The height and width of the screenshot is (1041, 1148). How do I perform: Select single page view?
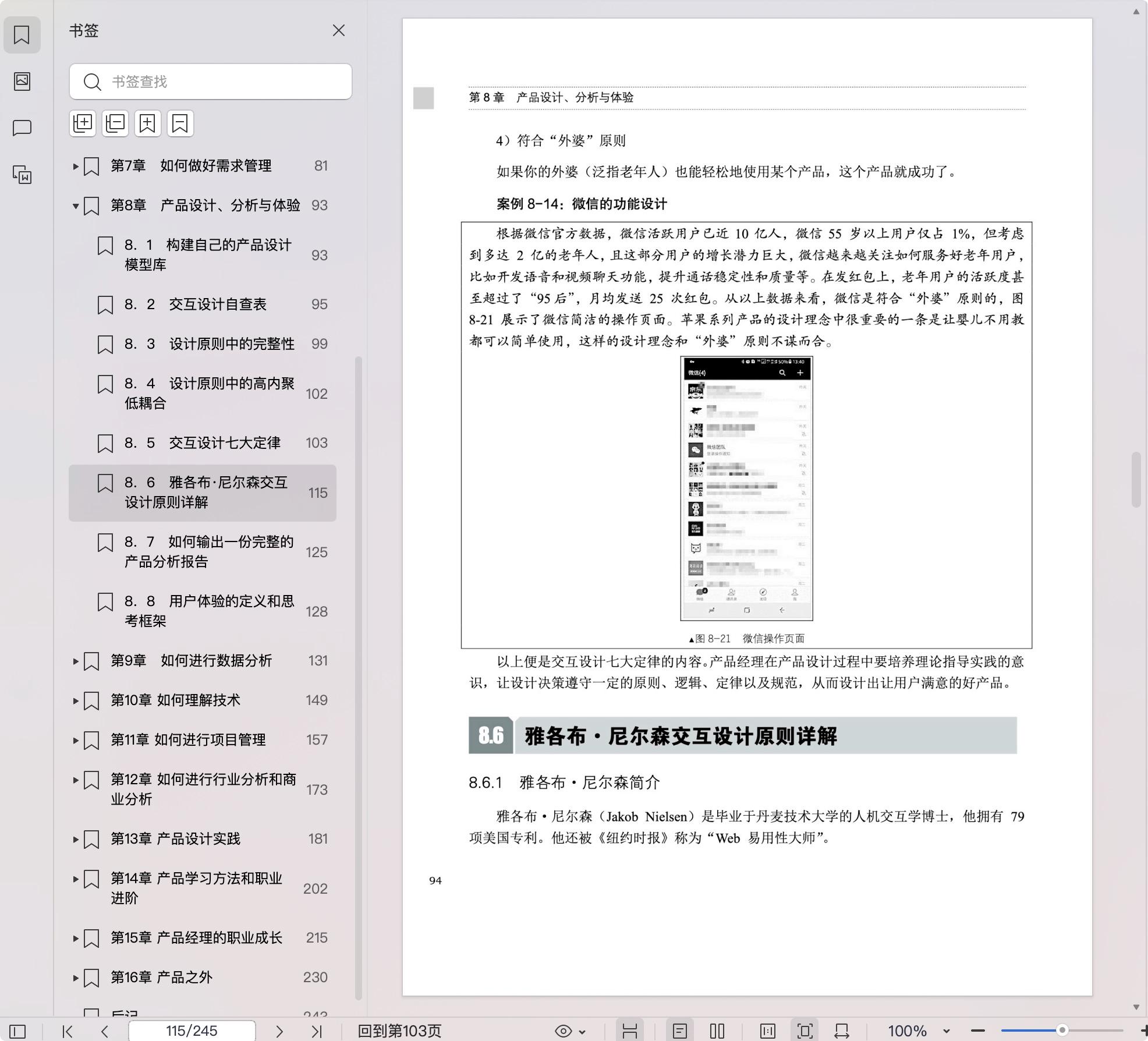(679, 1031)
